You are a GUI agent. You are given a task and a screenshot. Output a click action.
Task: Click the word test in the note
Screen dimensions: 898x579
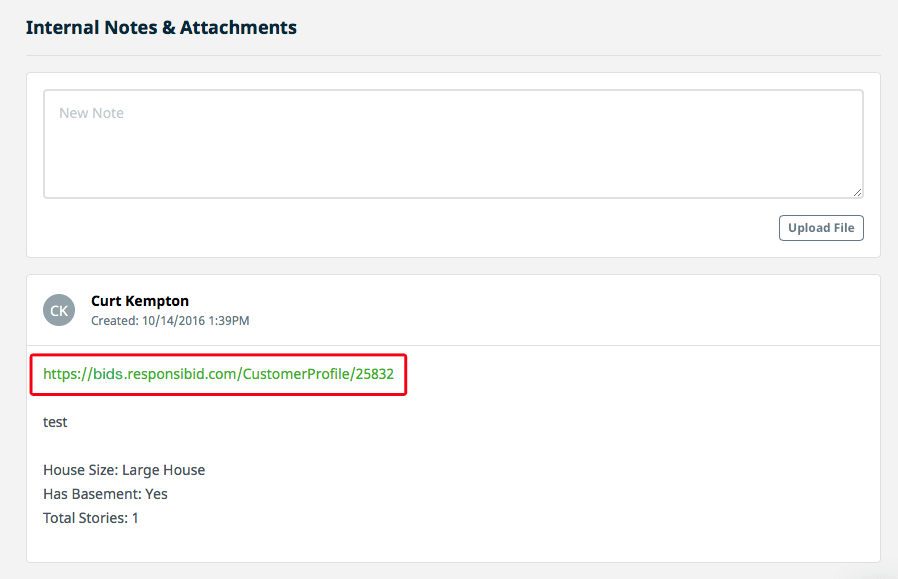(55, 422)
